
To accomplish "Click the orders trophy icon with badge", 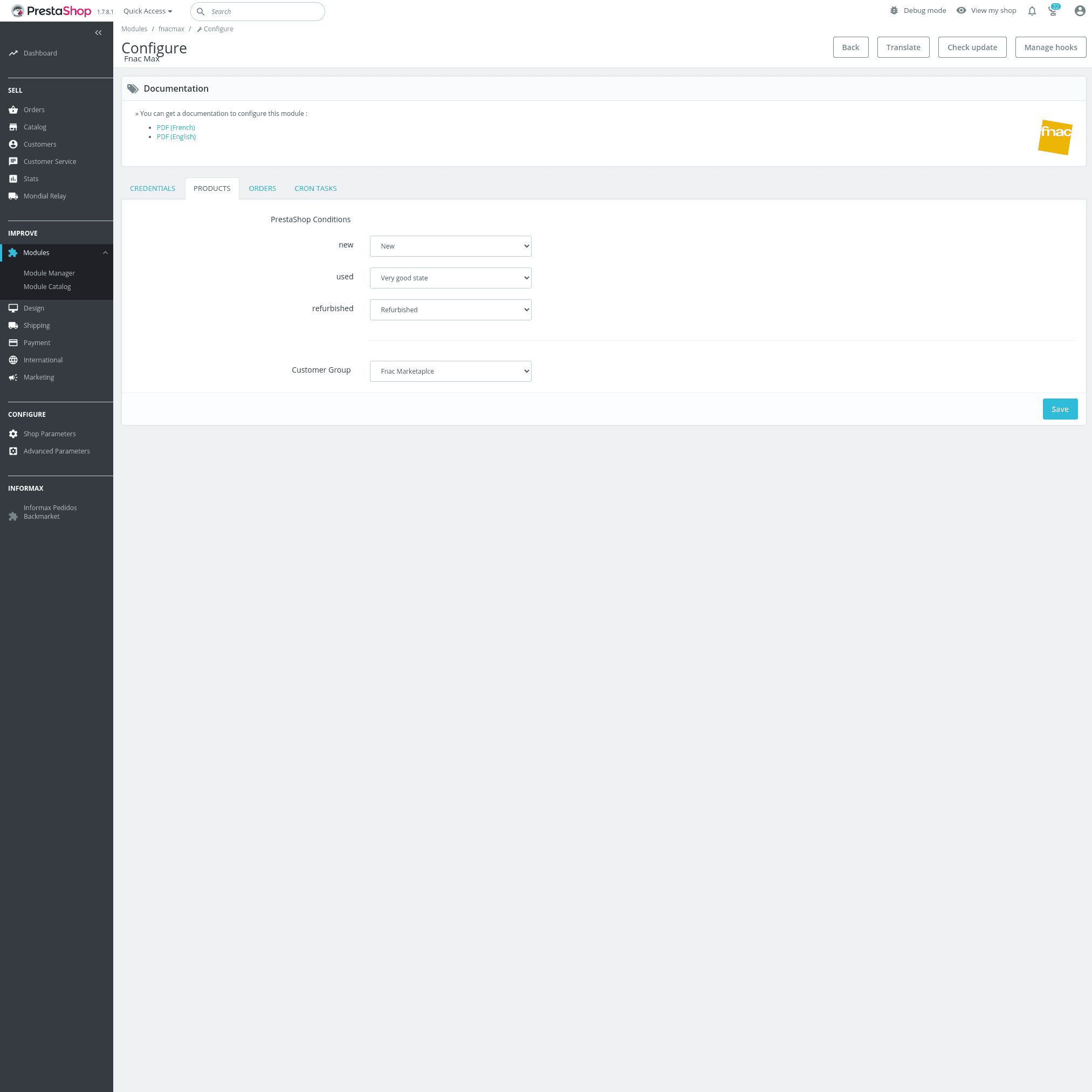I will point(1053,11).
